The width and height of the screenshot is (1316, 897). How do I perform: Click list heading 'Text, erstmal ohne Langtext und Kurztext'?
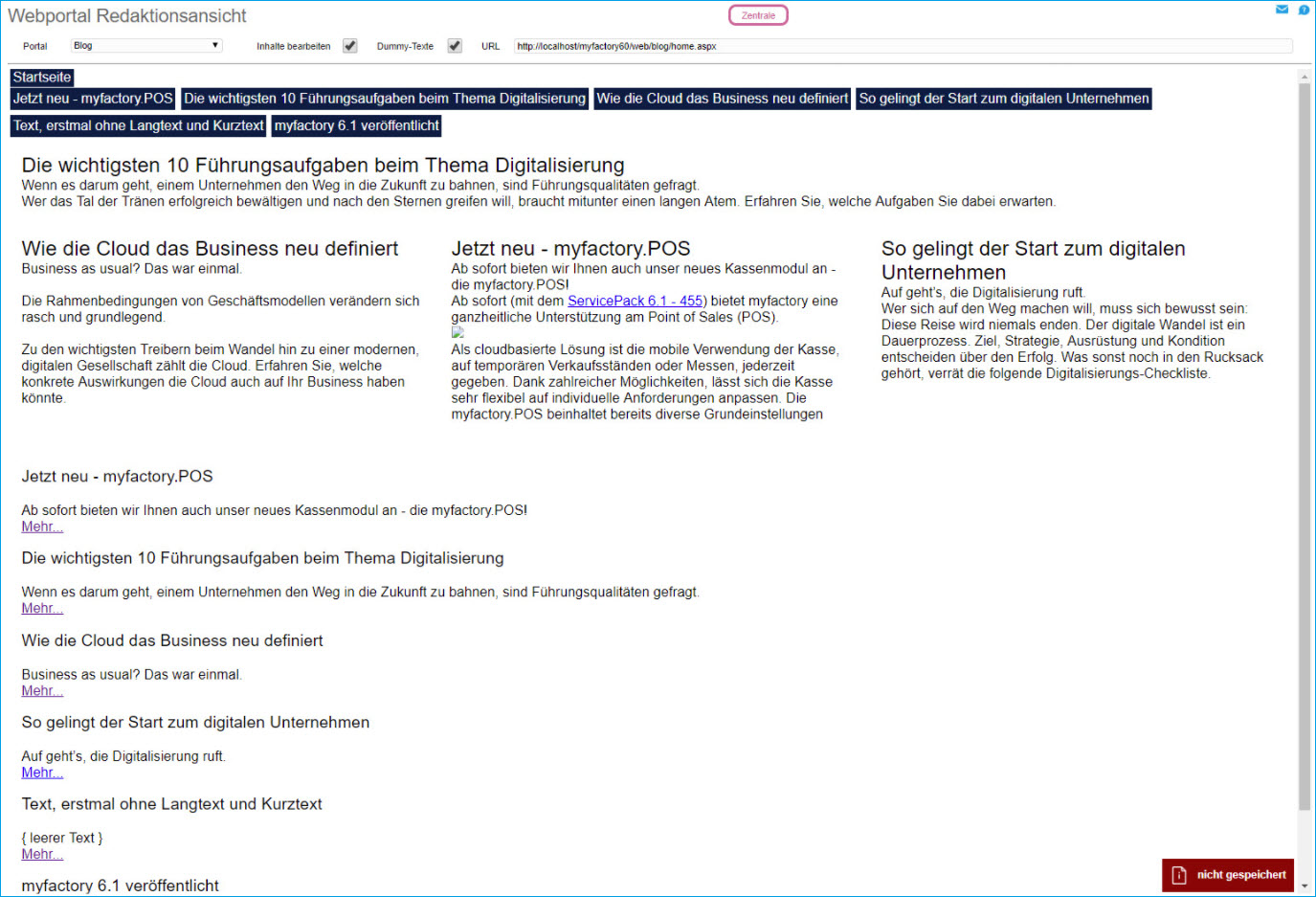point(172,804)
